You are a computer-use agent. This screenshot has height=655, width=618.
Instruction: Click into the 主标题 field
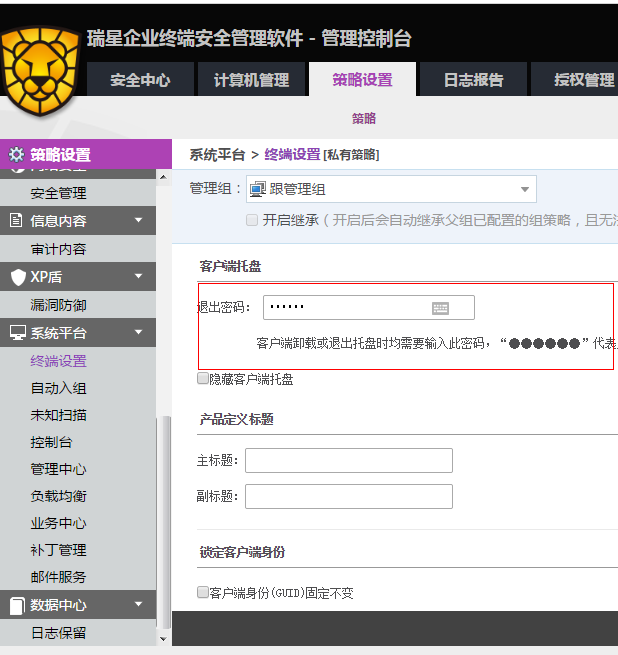coord(349,460)
